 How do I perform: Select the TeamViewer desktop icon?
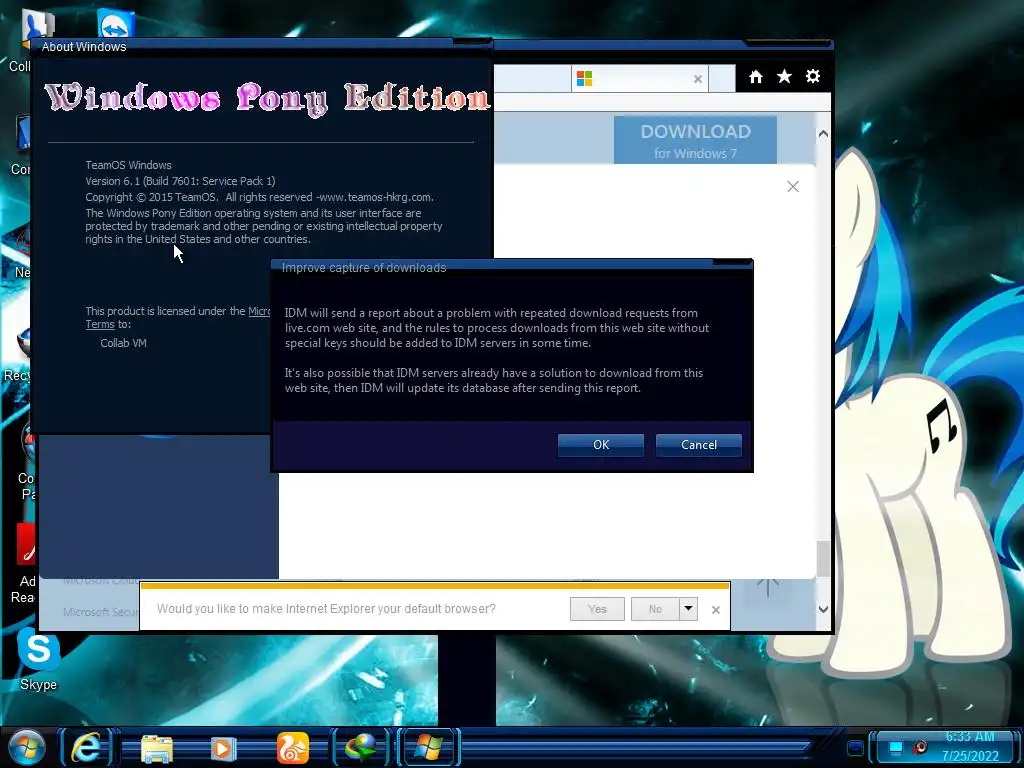[116, 24]
